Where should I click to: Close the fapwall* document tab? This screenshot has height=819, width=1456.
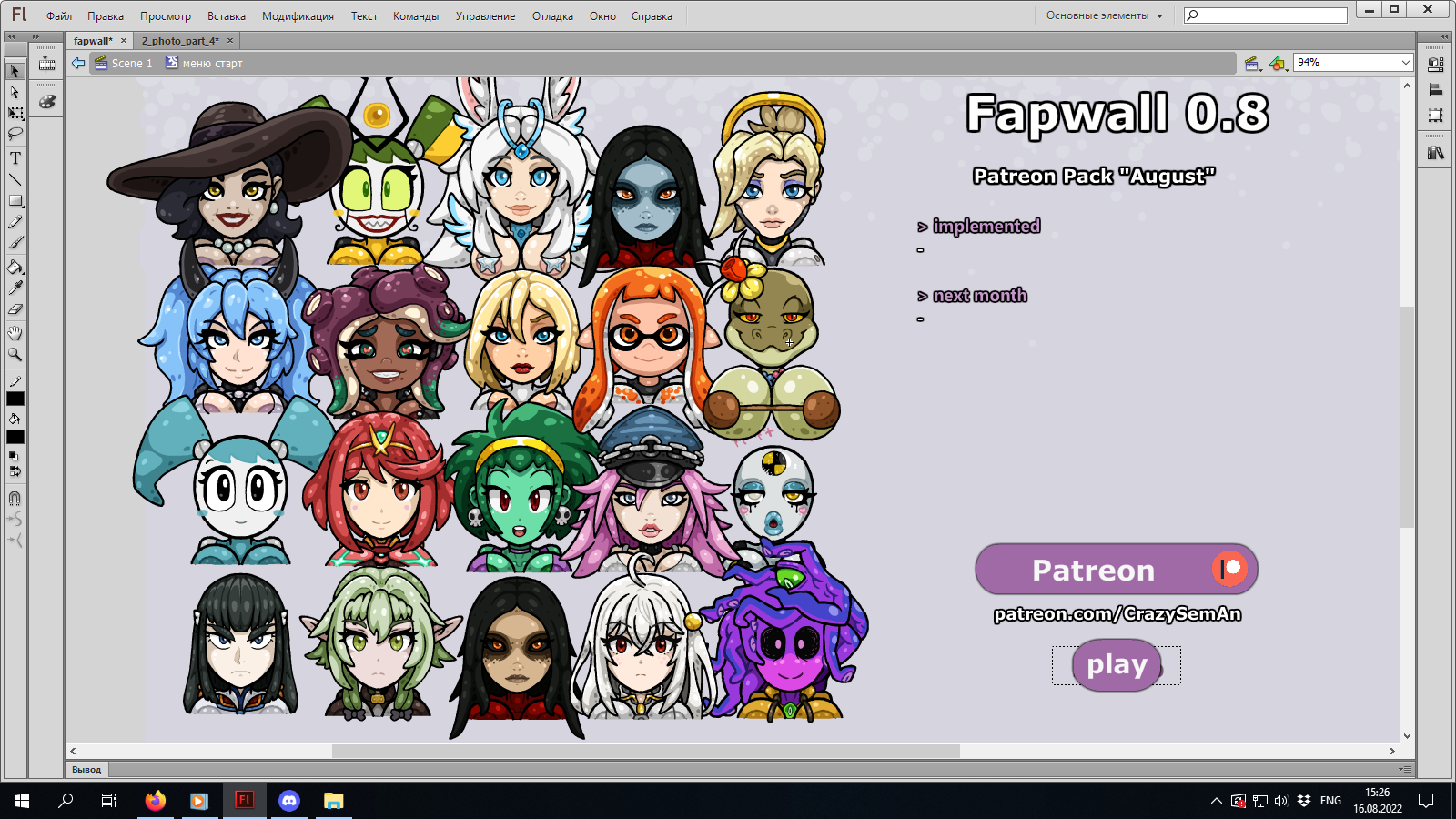click(x=124, y=41)
